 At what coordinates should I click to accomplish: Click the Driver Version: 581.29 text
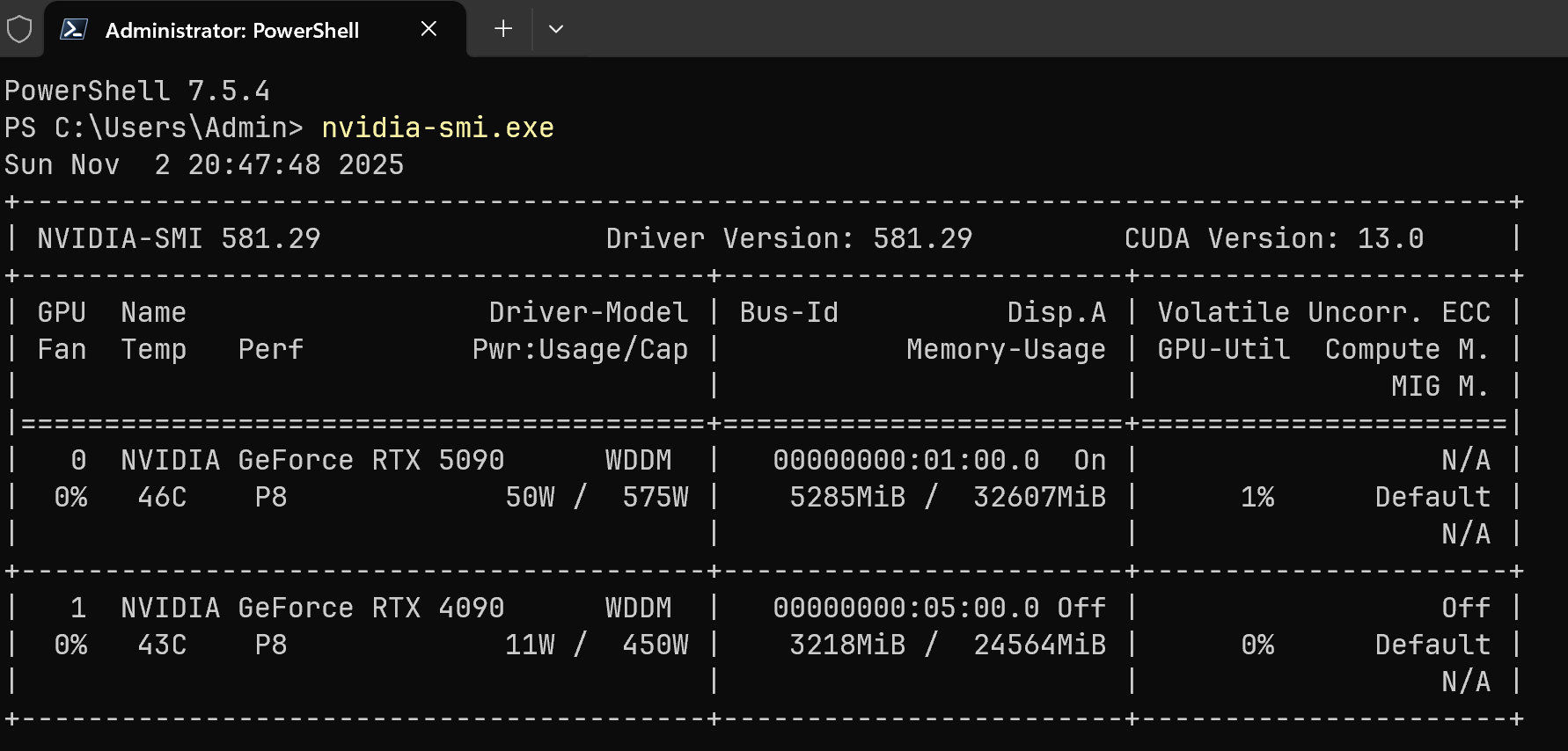[788, 239]
